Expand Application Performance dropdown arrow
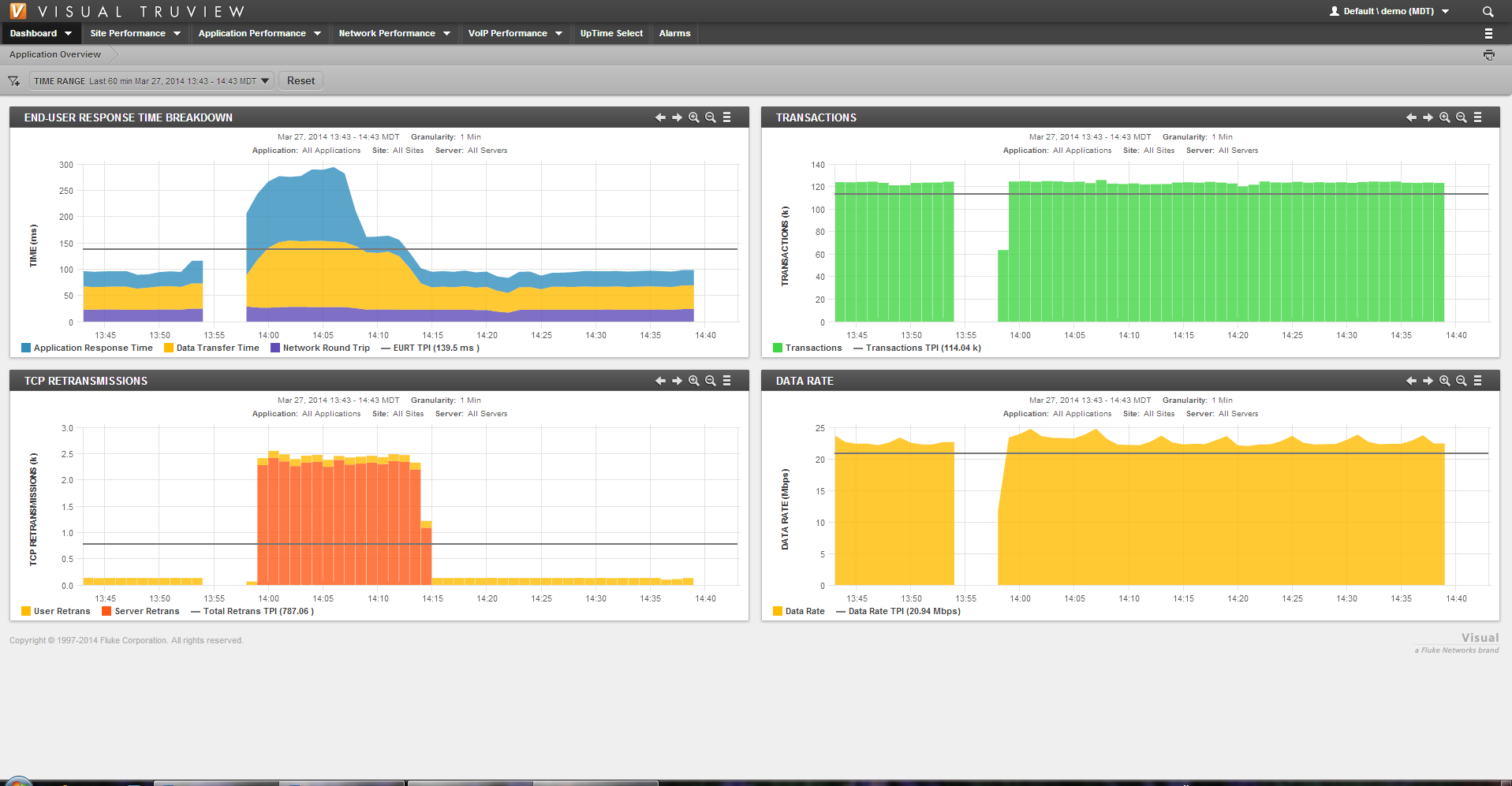Viewport: 1512px width, 786px height. (x=317, y=33)
